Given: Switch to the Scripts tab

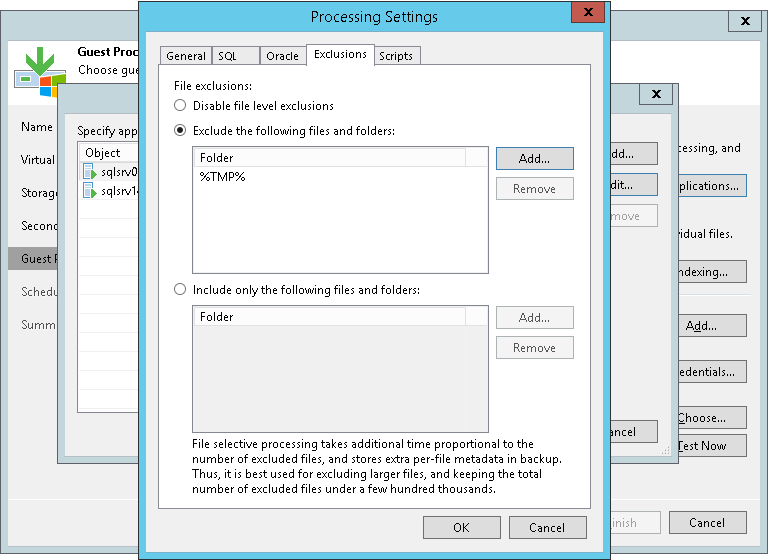Looking at the screenshot, I should [396, 56].
